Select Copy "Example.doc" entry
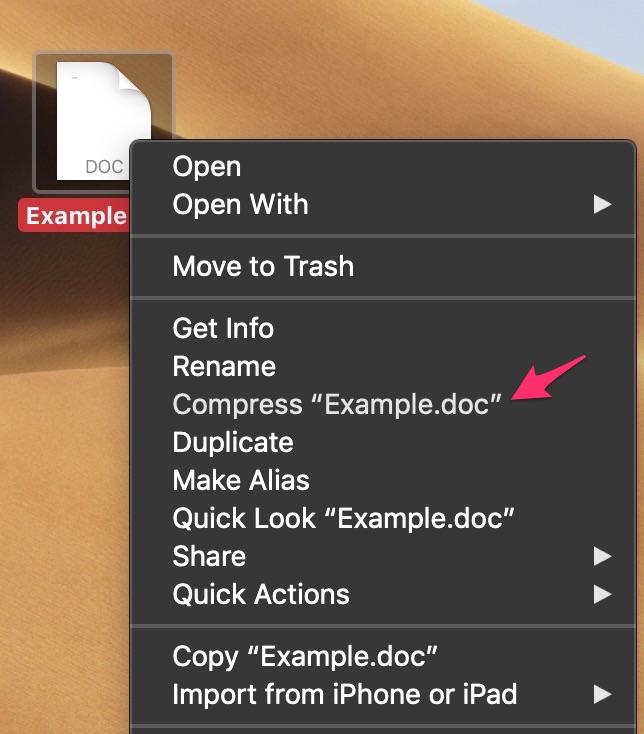This screenshot has height=734, width=644. click(x=382, y=656)
